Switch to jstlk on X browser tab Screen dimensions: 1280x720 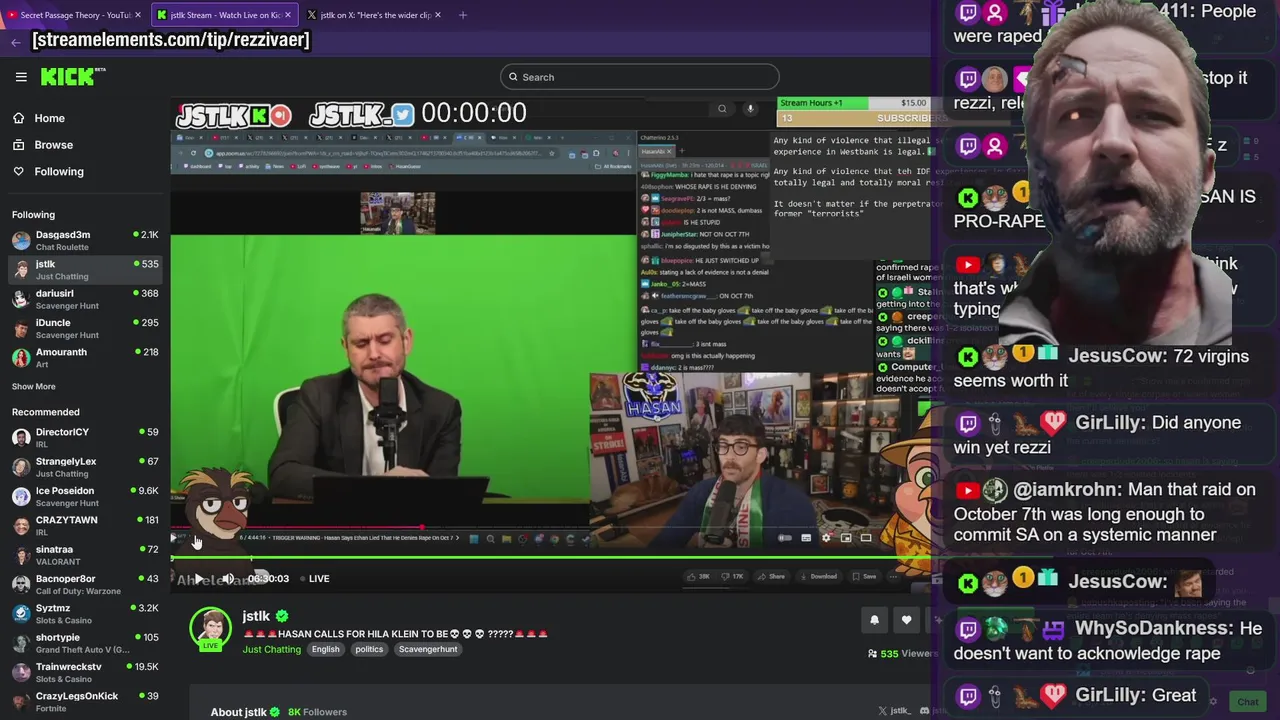coord(375,15)
